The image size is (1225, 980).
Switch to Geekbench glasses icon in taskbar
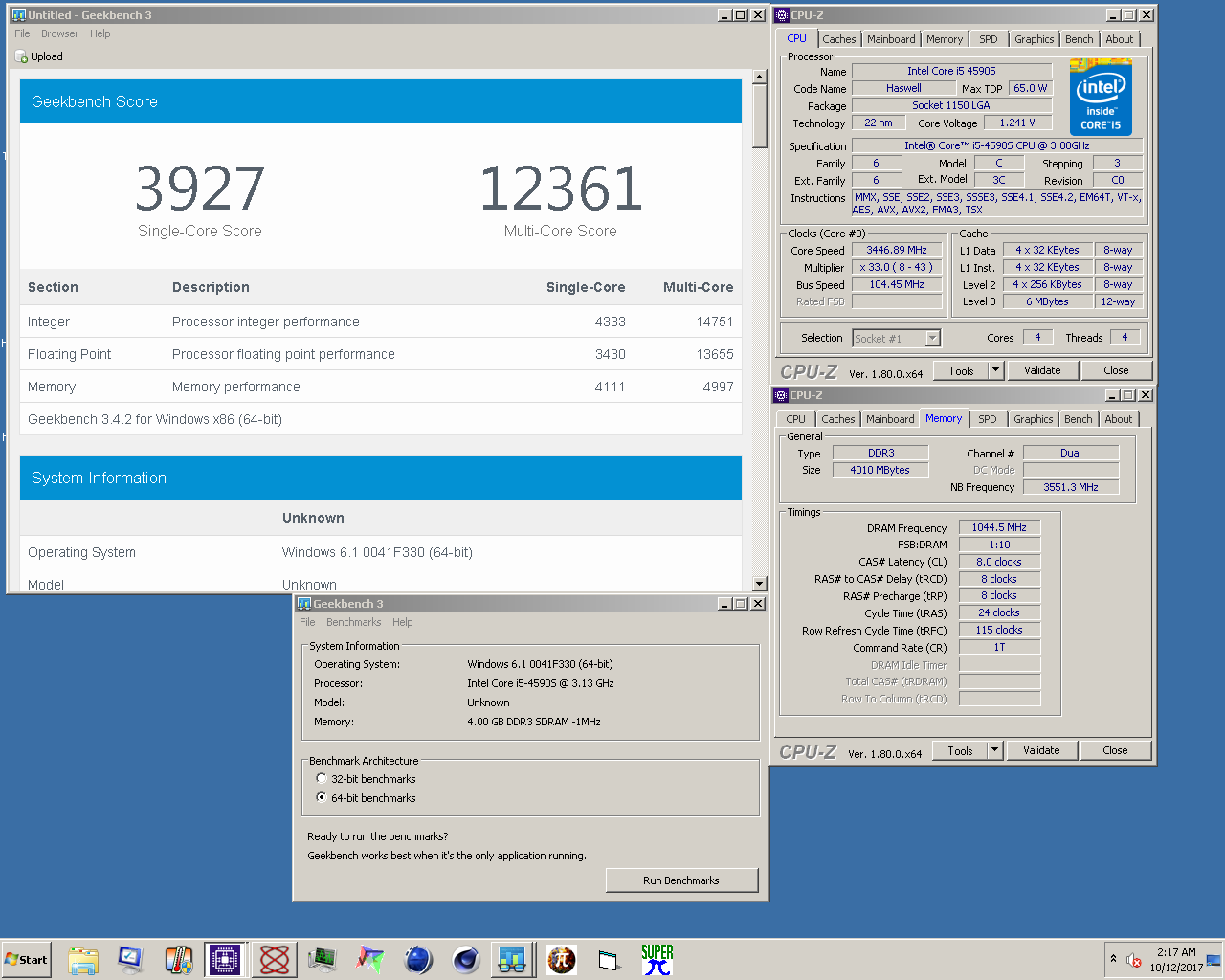click(513, 960)
